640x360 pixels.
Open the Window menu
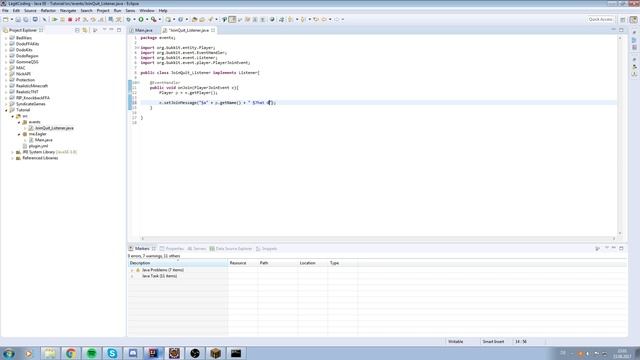(147, 11)
